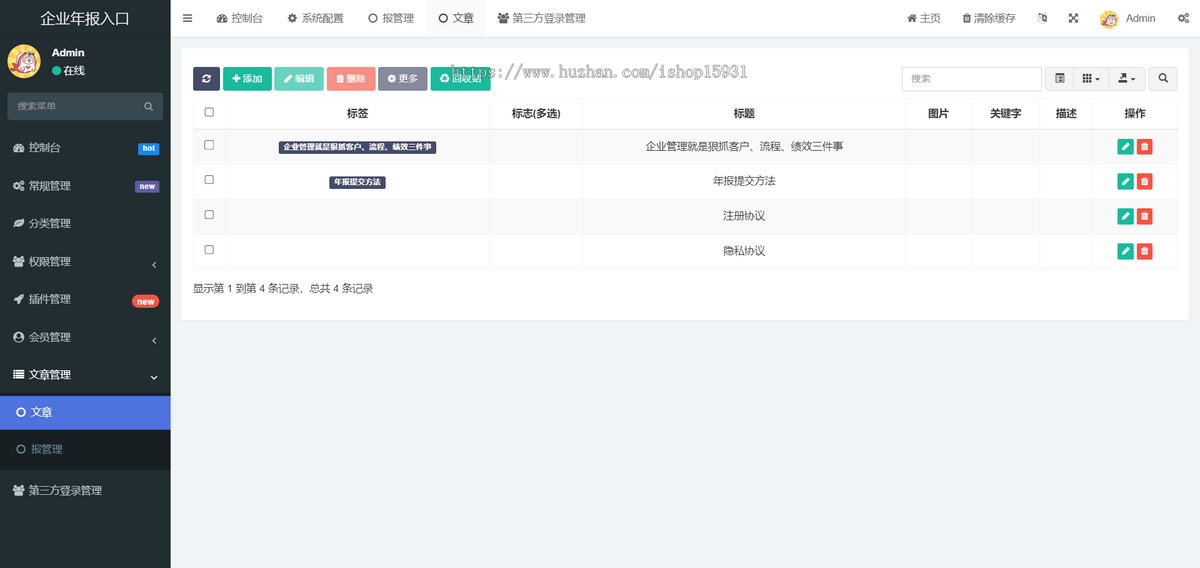
Task: Open 分类管理 in the sidebar
Action: tap(85, 224)
